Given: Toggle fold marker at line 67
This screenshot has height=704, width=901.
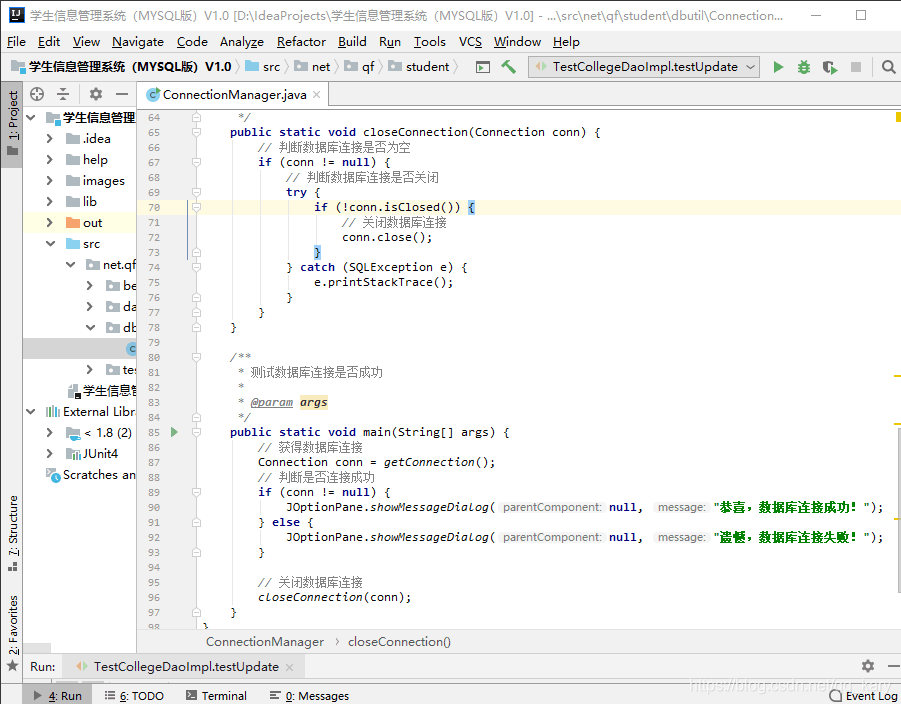Looking at the screenshot, I should 197,163.
